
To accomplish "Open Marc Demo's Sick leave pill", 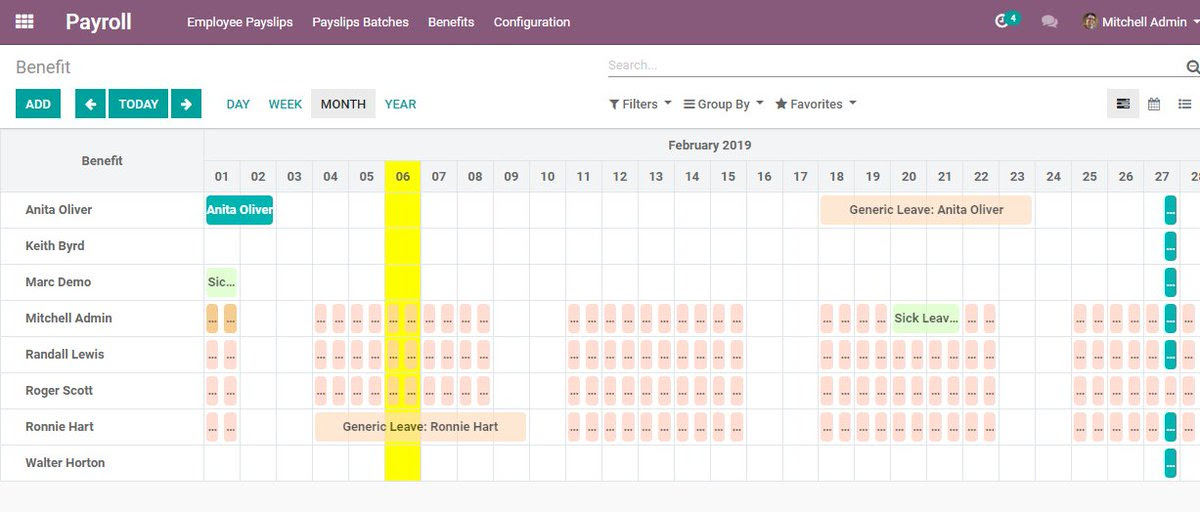I will pyautogui.click(x=221, y=282).
